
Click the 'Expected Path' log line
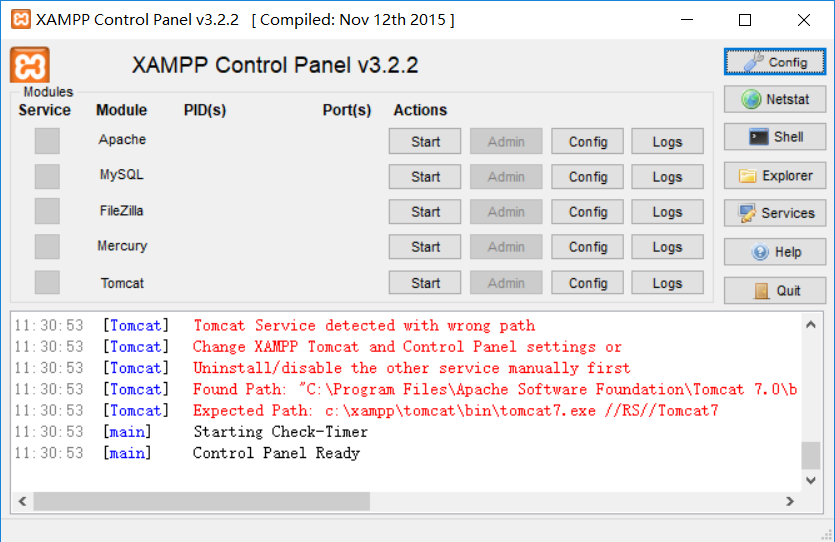pyautogui.click(x=455, y=410)
